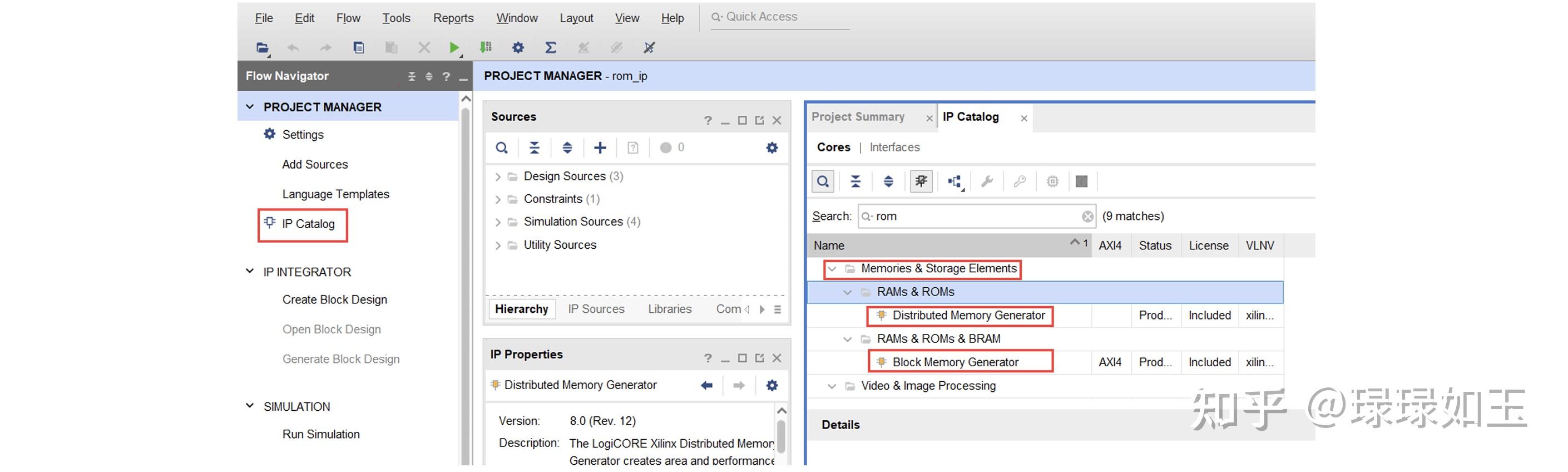Screen dimensions: 1568x472
Task: Click the stop square icon in IP Catalog toolbar
Action: [x=1082, y=181]
